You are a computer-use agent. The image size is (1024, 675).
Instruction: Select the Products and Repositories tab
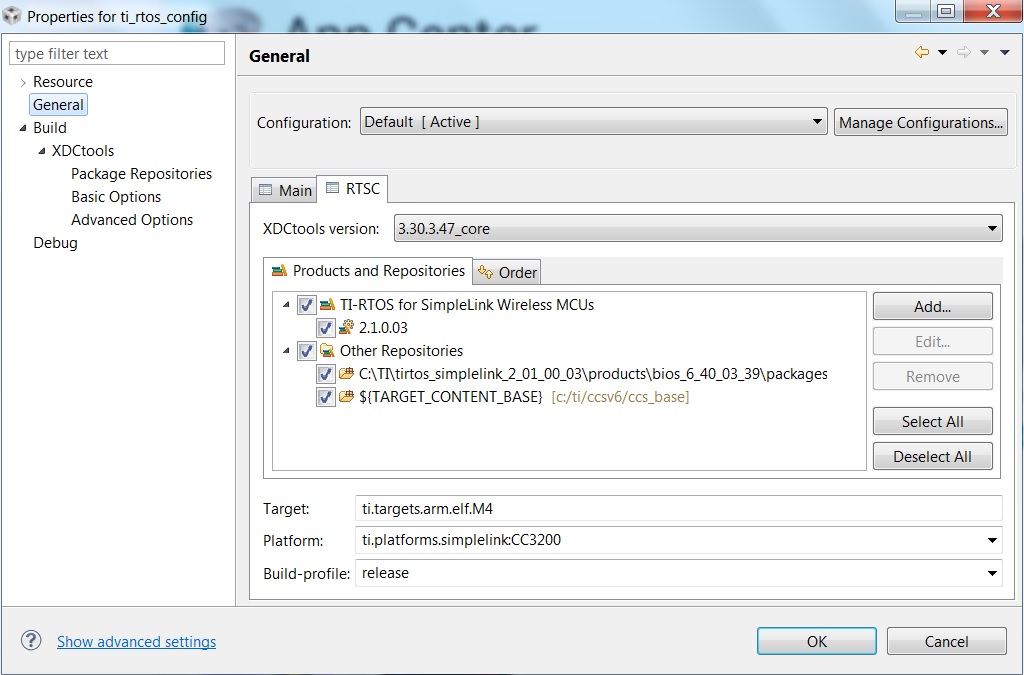tap(368, 271)
